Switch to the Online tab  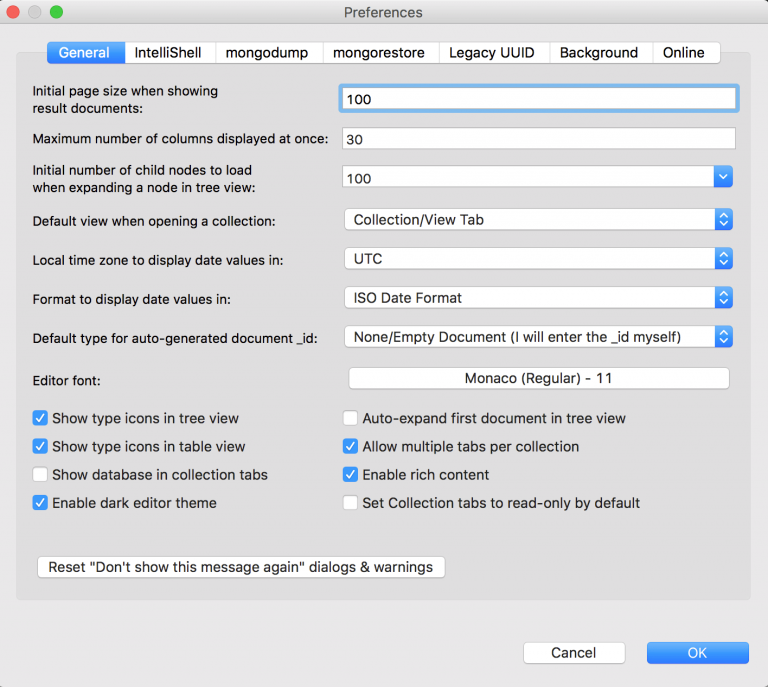coord(684,52)
